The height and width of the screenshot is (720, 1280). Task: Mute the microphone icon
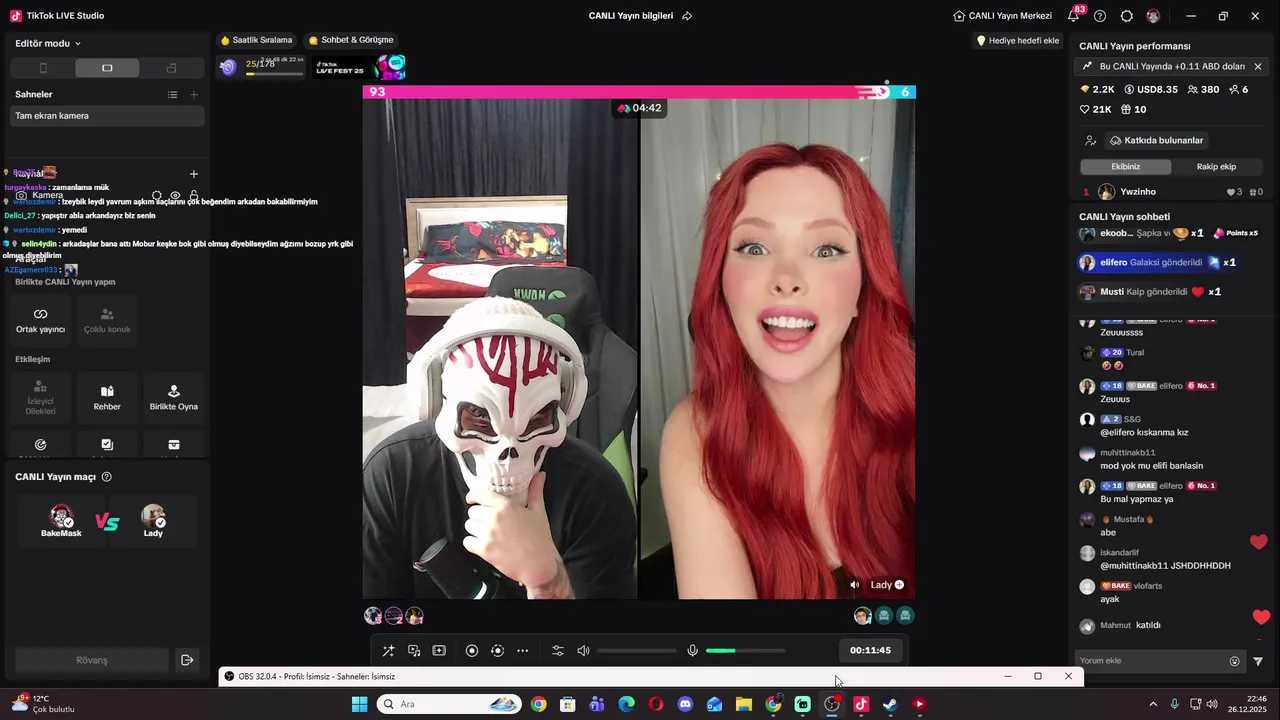point(692,651)
